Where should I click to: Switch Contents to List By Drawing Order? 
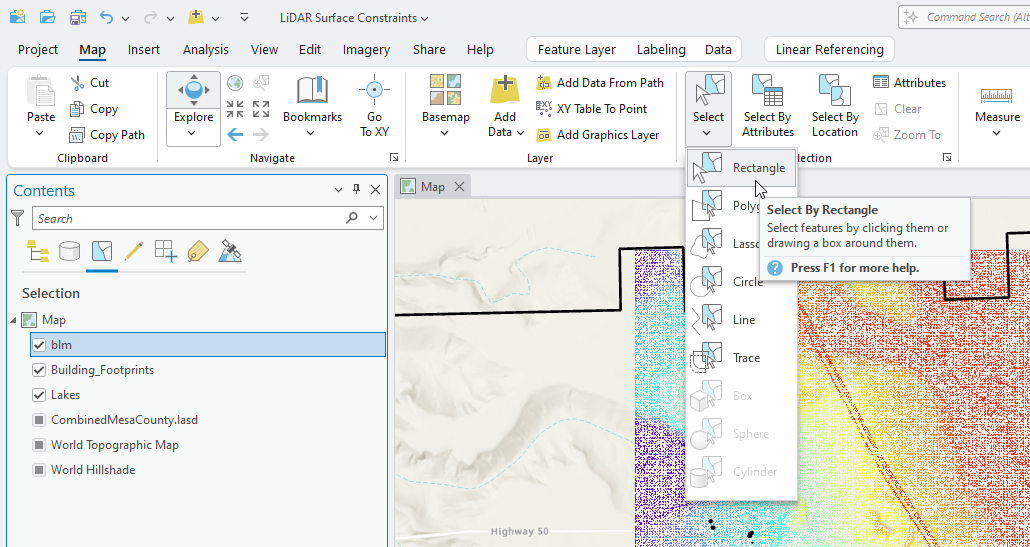click(38, 251)
